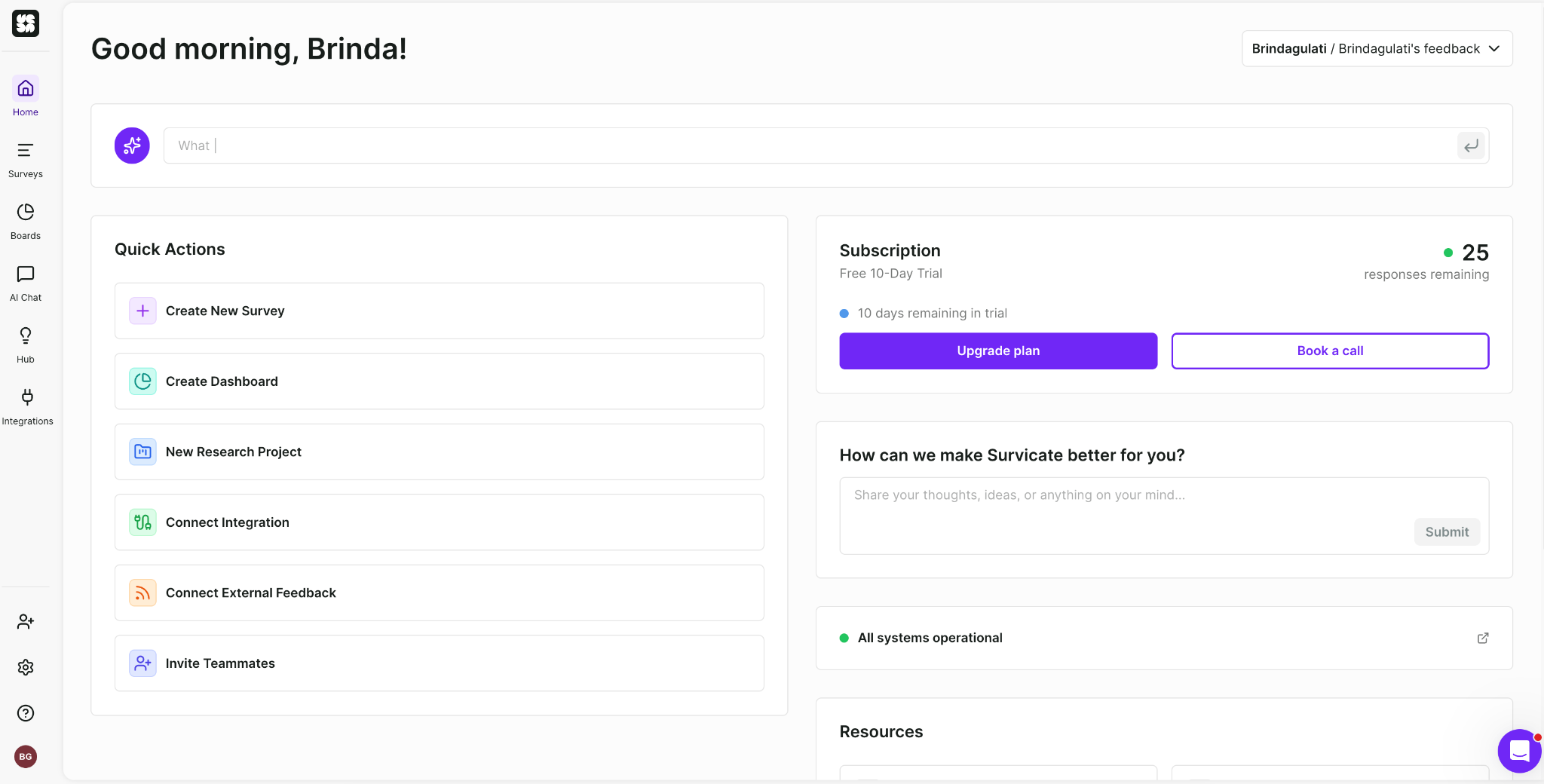Select New Research Project action
This screenshot has width=1544, height=784.
[x=440, y=452]
